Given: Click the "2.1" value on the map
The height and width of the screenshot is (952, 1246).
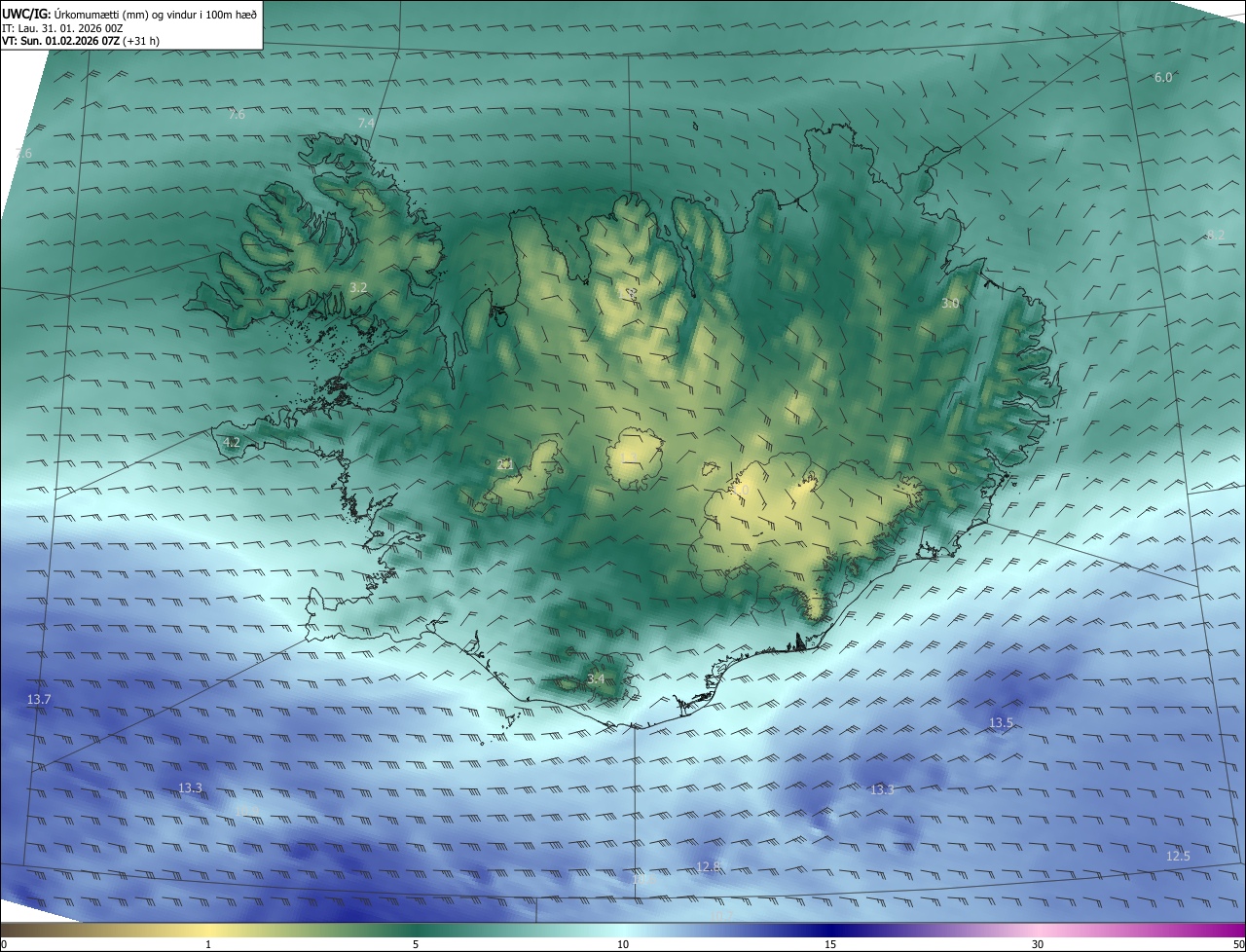Looking at the screenshot, I should 505,464.
